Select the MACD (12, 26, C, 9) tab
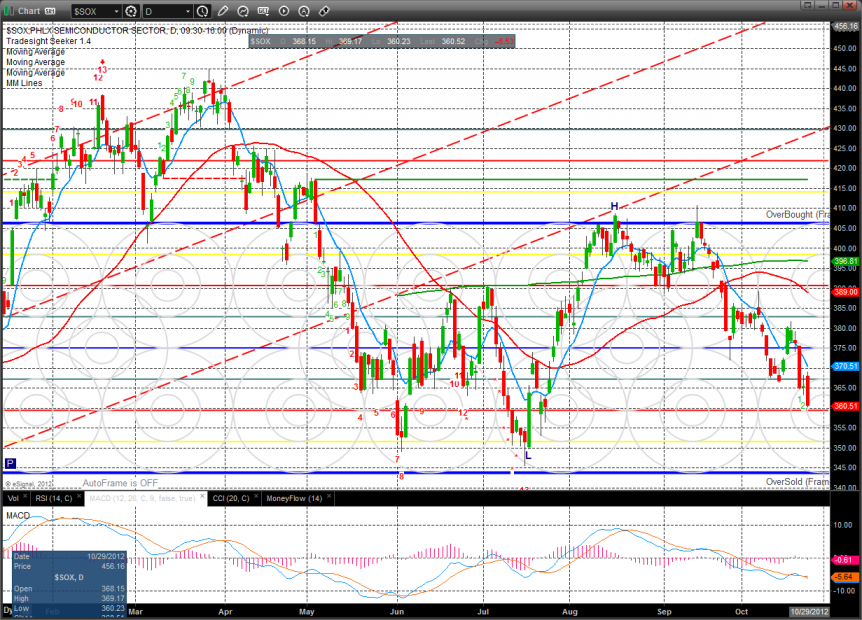The image size is (862, 620). (x=142, y=499)
